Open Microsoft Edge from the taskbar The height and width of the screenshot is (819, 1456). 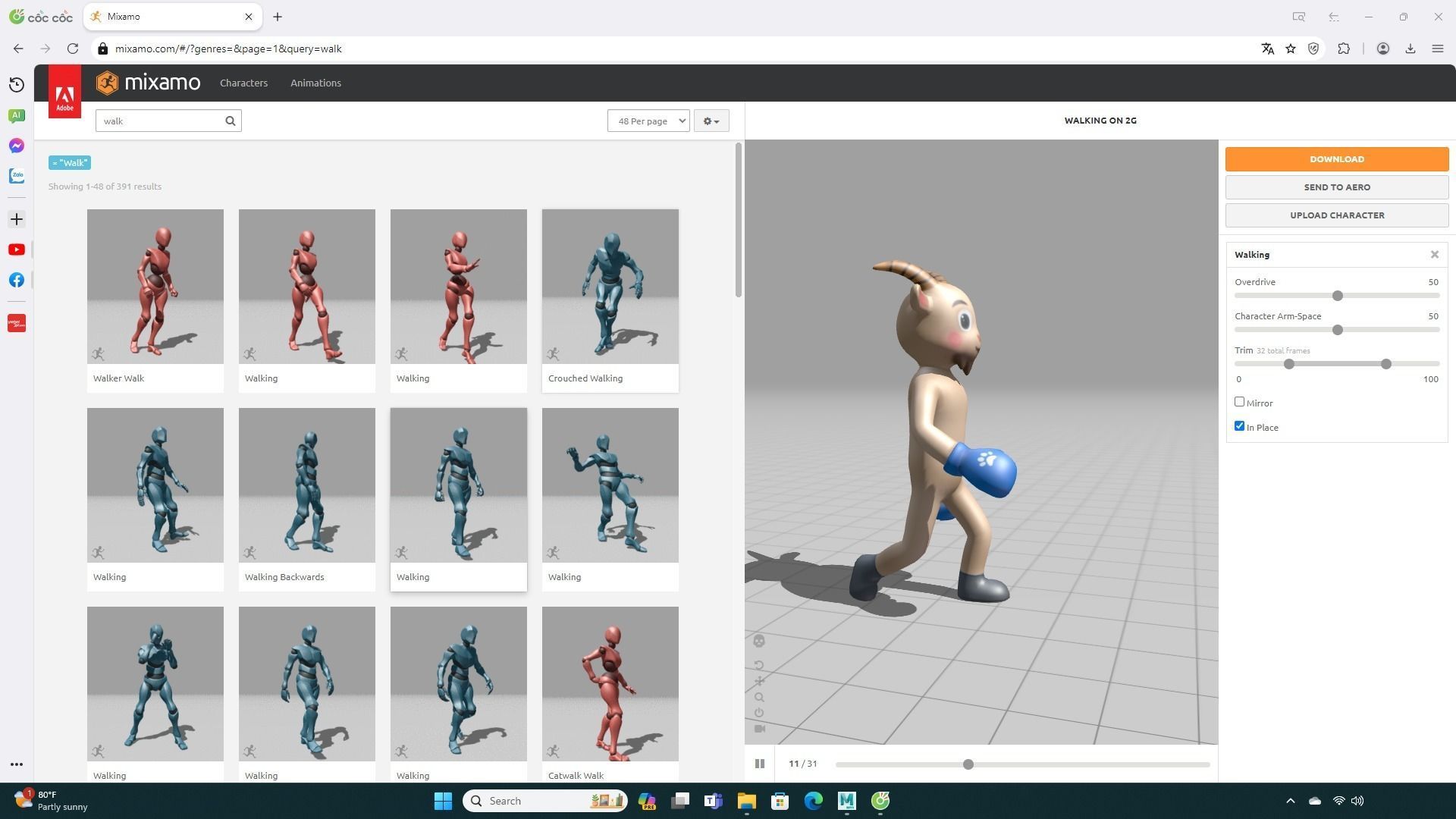tap(813, 801)
